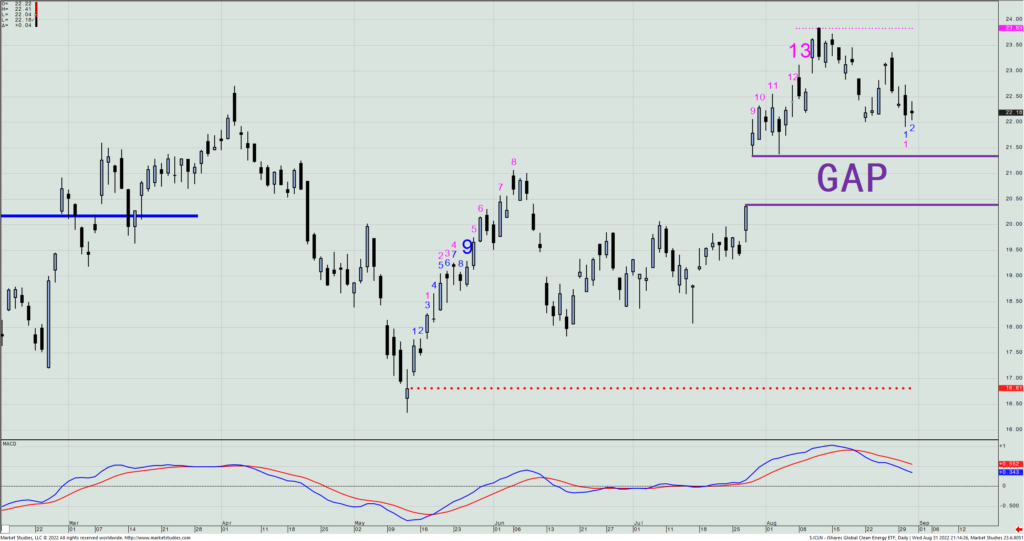This screenshot has width=1024, height=541.
Task: Select the lower purple gap boundary line
Action: coord(871,205)
